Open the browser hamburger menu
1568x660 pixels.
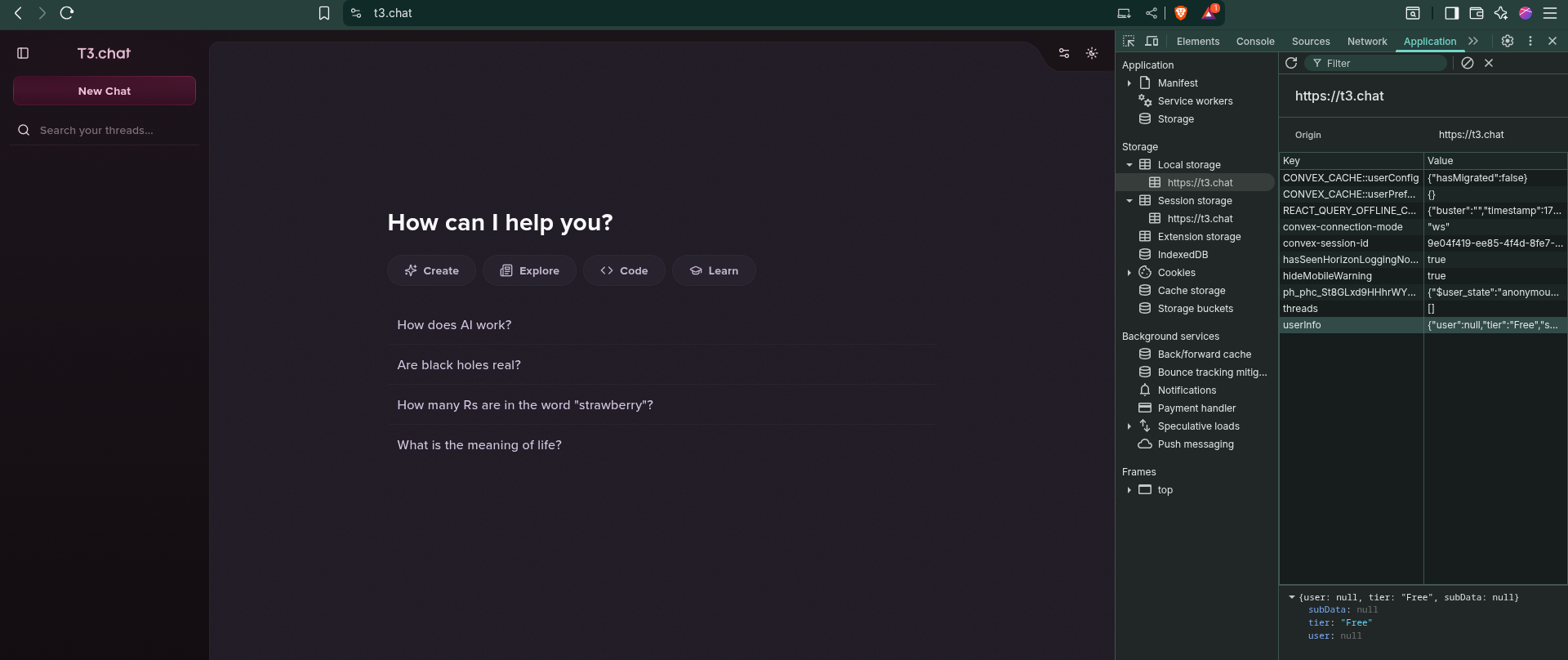point(1549,13)
